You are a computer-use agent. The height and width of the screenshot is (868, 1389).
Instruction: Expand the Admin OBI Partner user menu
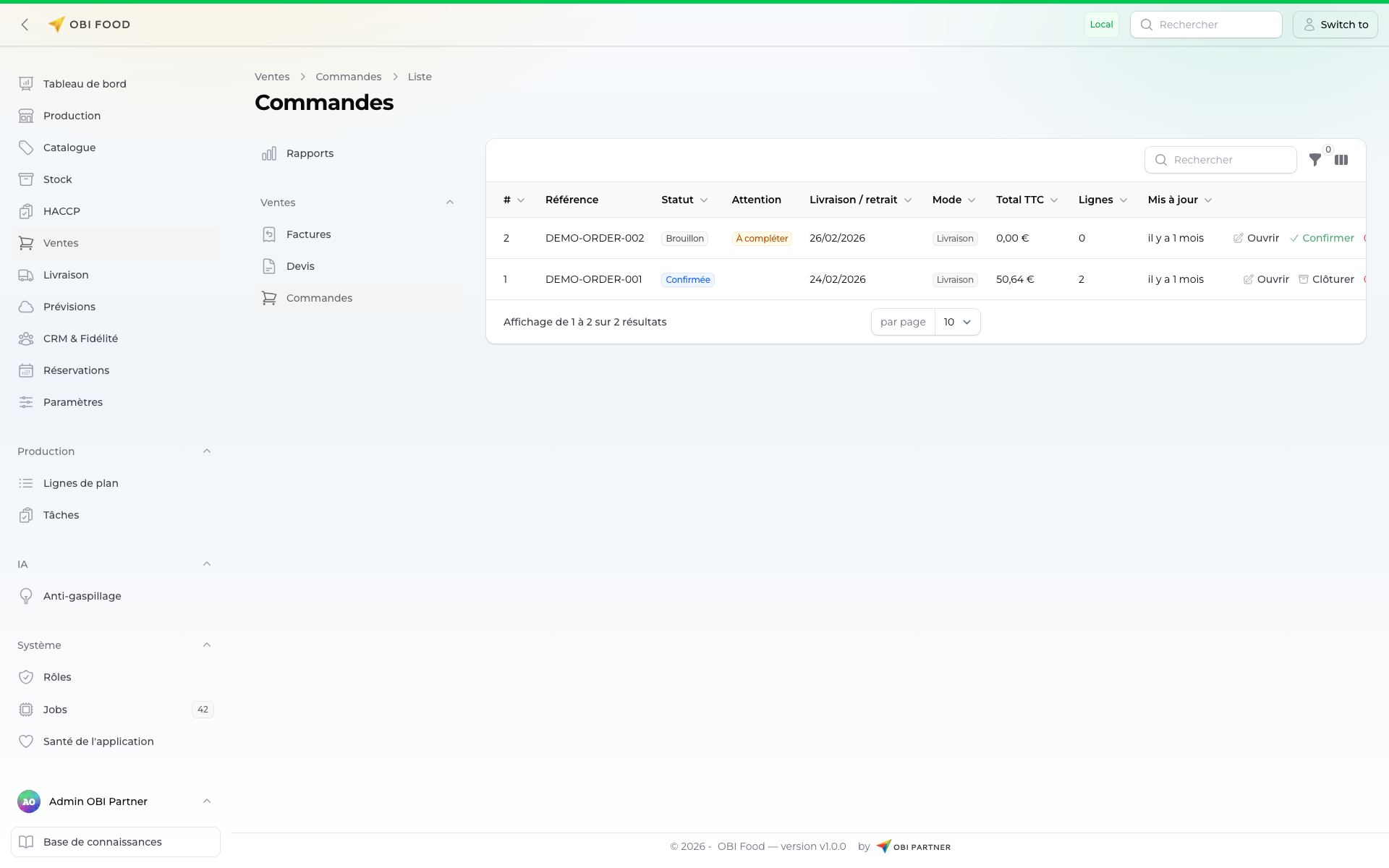(207, 801)
